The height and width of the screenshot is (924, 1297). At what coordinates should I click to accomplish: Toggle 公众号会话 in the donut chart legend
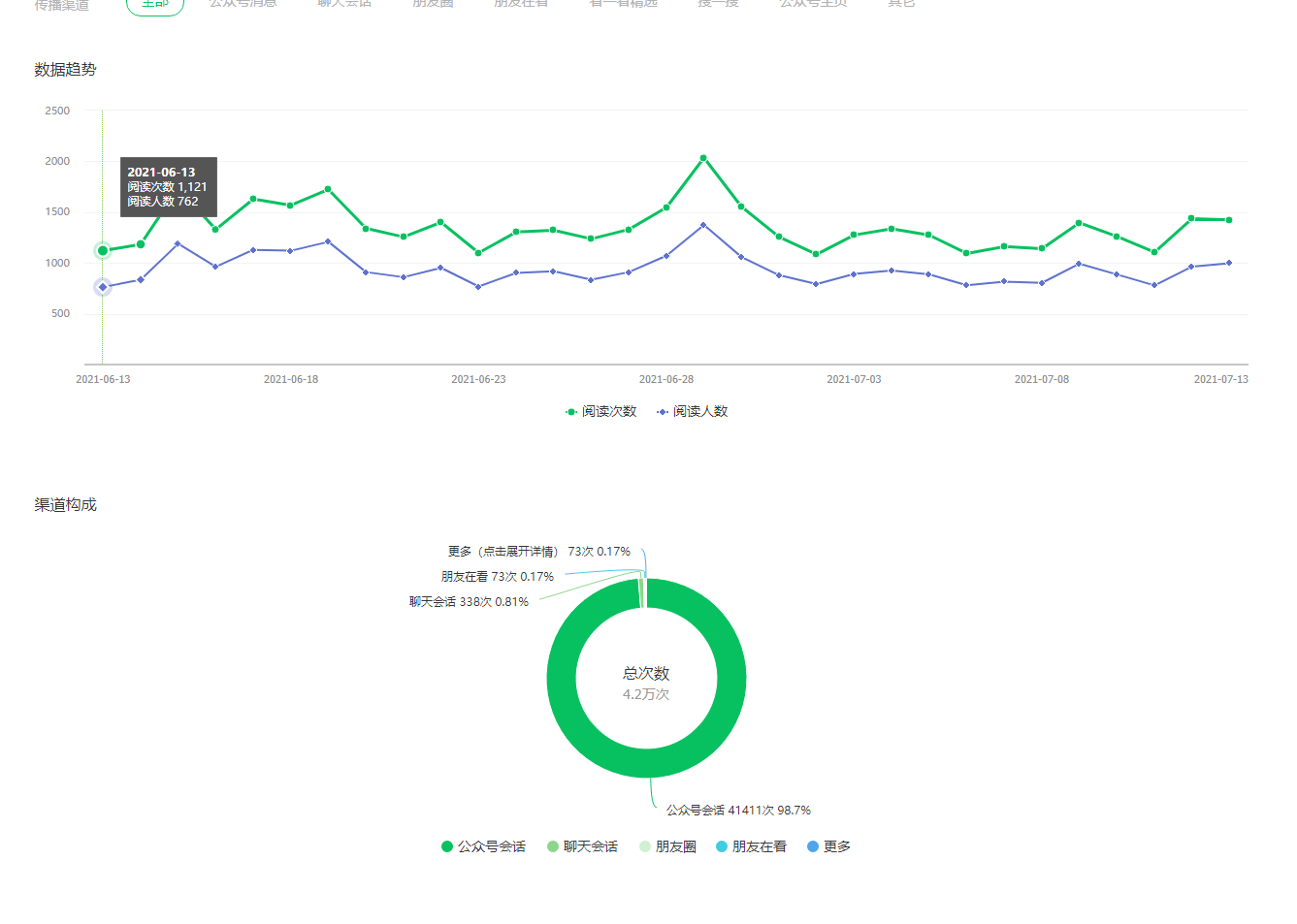[x=483, y=847]
